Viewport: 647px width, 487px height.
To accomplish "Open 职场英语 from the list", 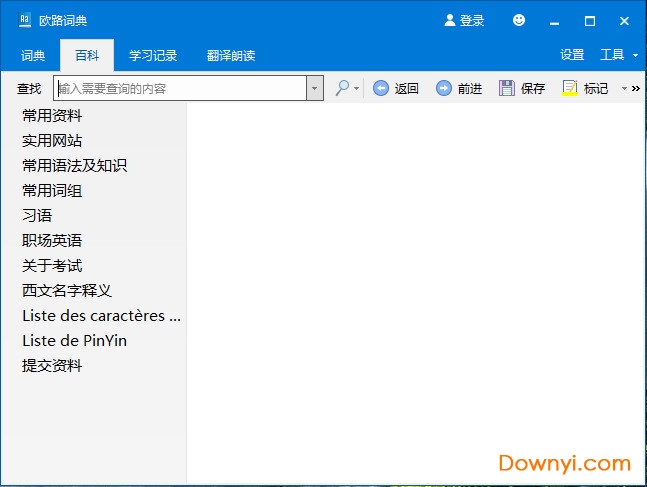I will click(52, 240).
